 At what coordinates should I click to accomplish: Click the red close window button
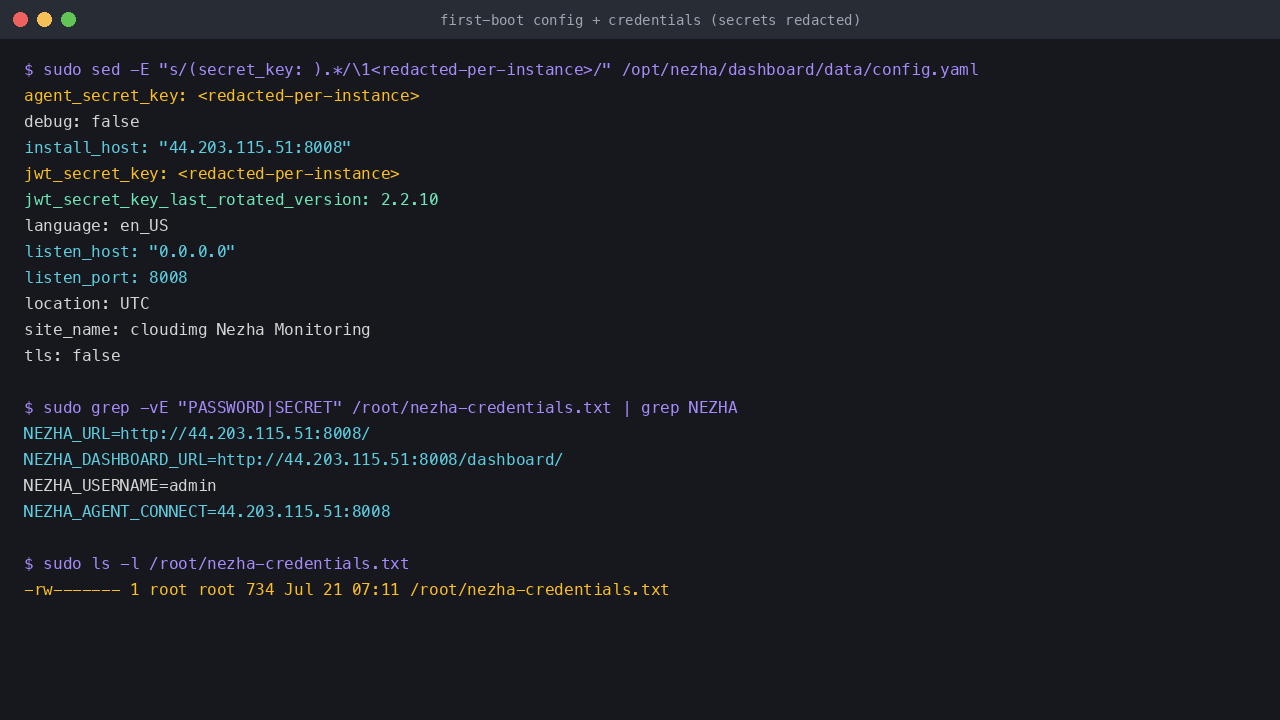point(20,20)
